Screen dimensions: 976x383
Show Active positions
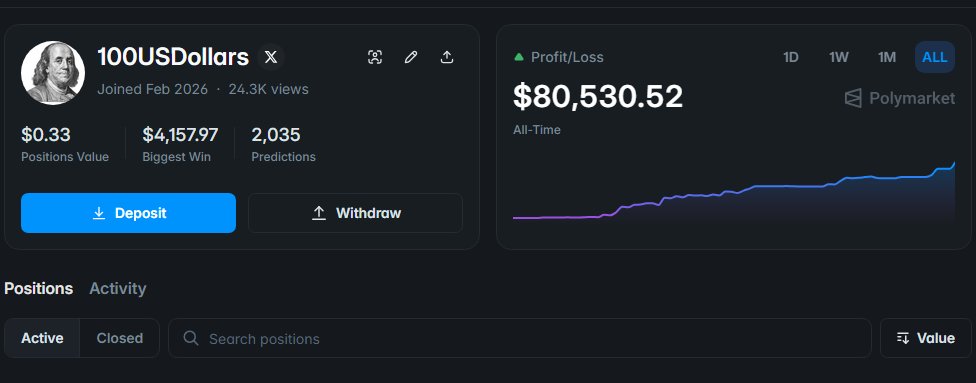coord(42,338)
